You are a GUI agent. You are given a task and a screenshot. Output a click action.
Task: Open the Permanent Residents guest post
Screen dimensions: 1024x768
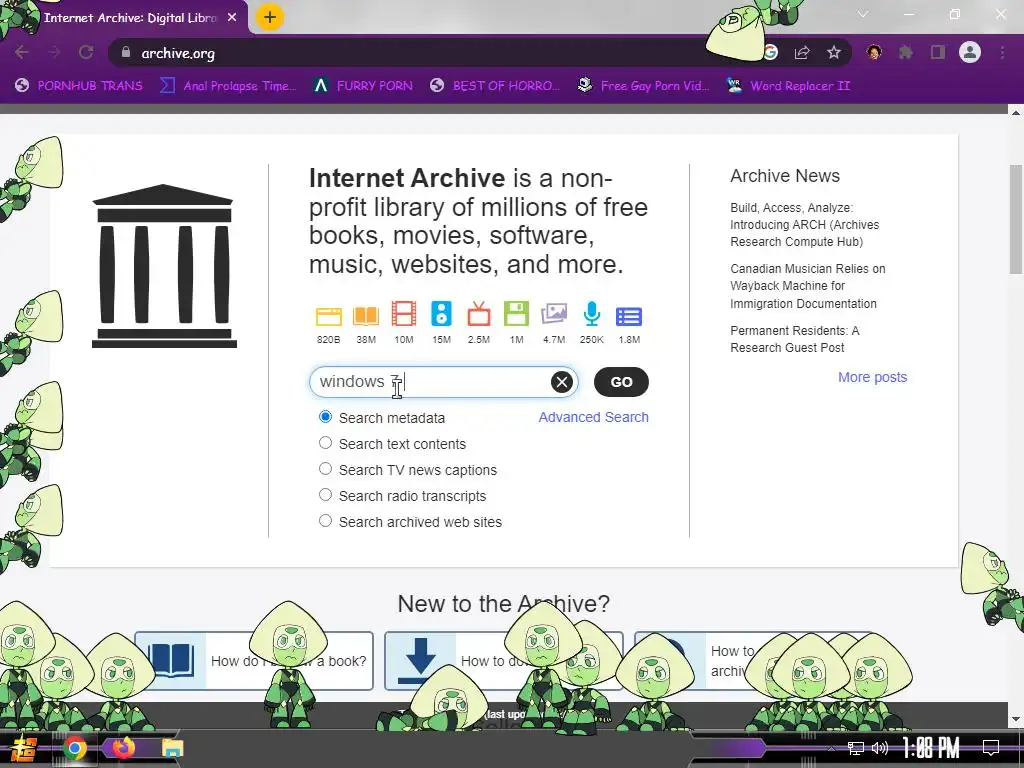(x=795, y=339)
